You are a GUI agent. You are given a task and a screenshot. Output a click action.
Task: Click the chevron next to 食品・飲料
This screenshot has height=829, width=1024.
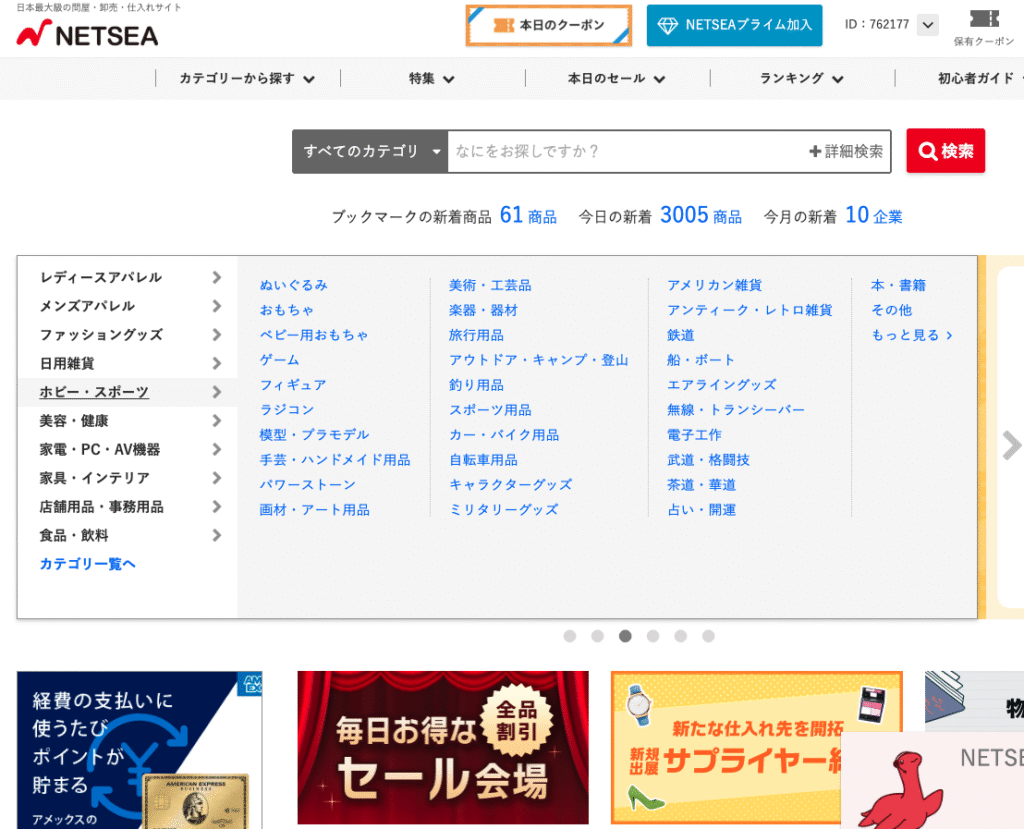tap(216, 536)
